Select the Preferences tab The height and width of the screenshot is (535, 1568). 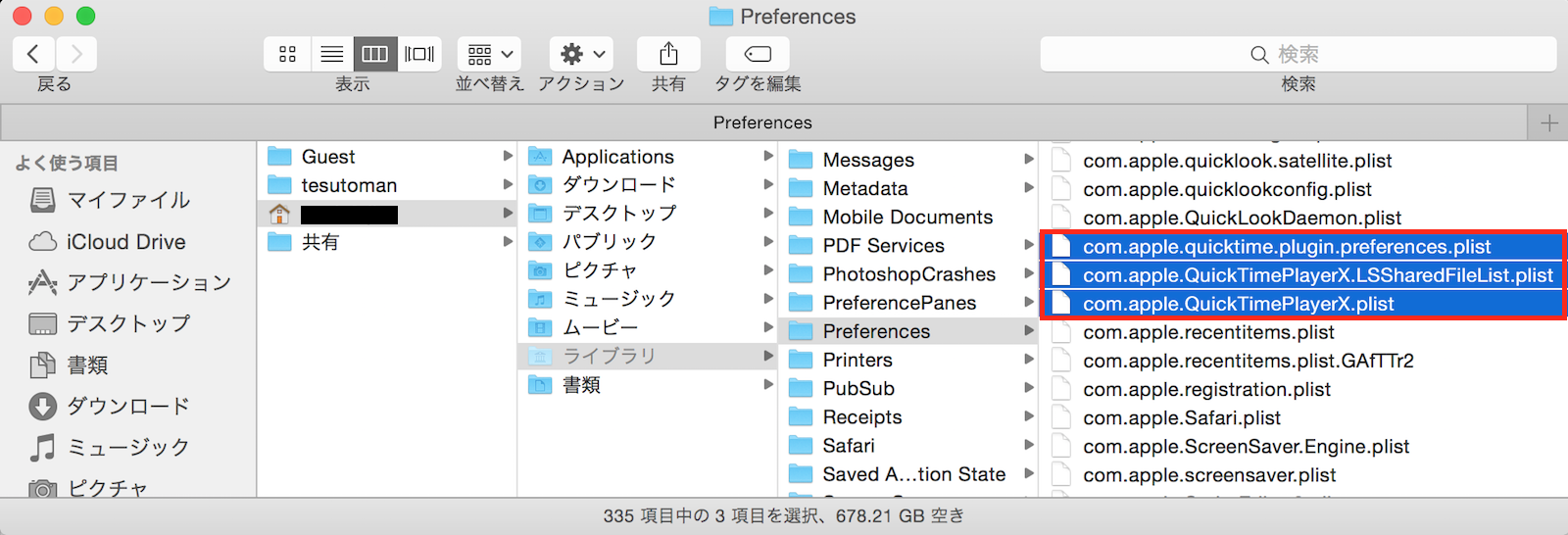pyautogui.click(x=762, y=122)
